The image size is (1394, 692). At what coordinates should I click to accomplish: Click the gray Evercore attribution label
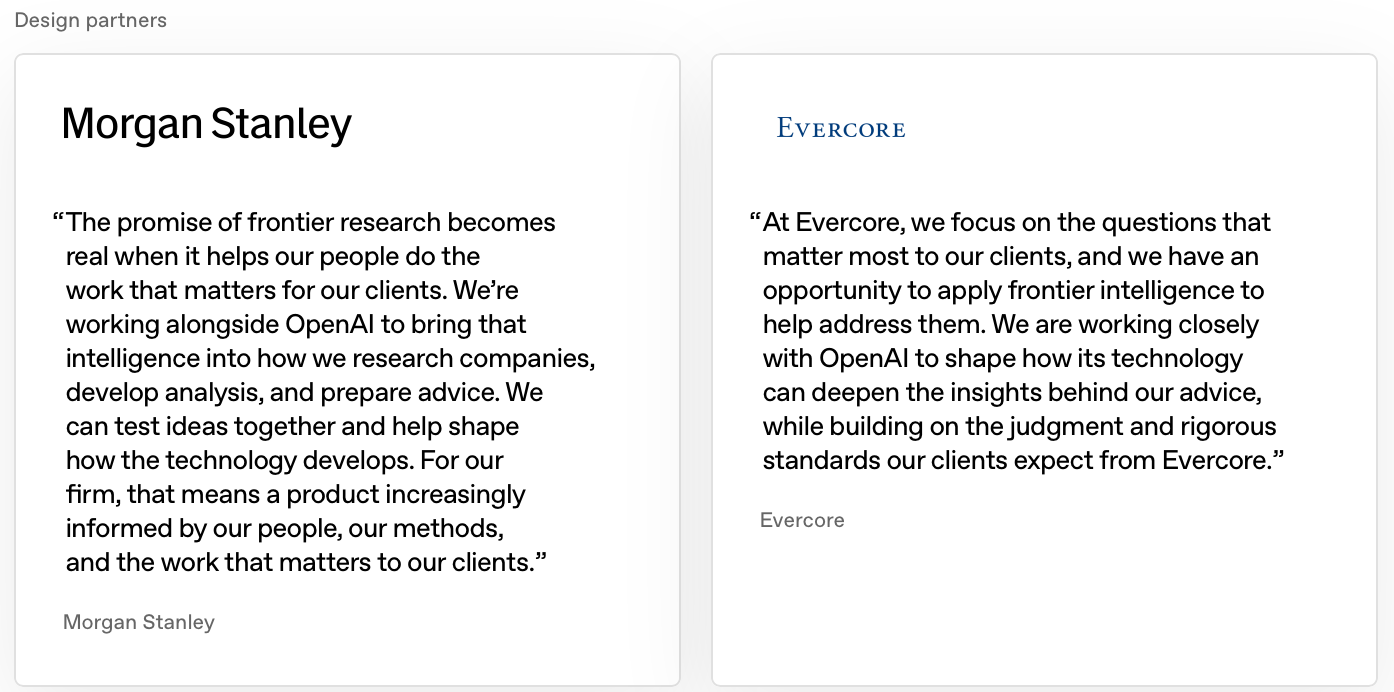(x=802, y=520)
